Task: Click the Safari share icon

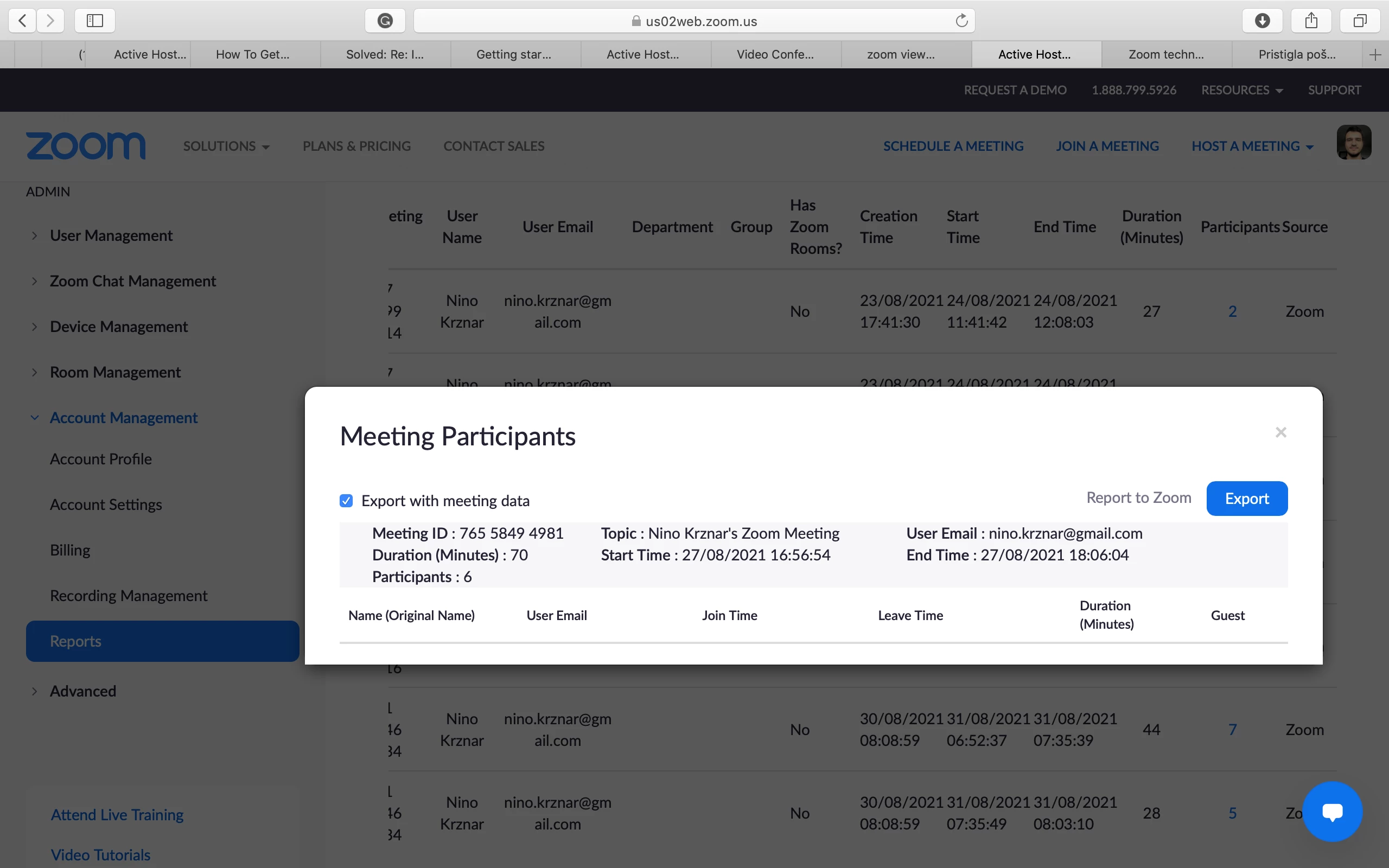Action: coord(1311,21)
